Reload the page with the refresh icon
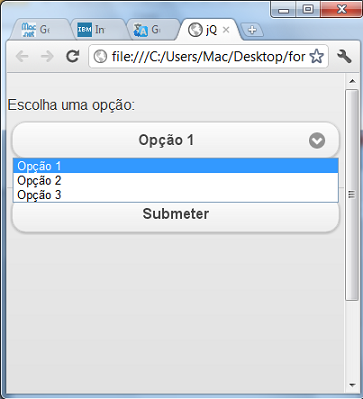 tap(73, 56)
